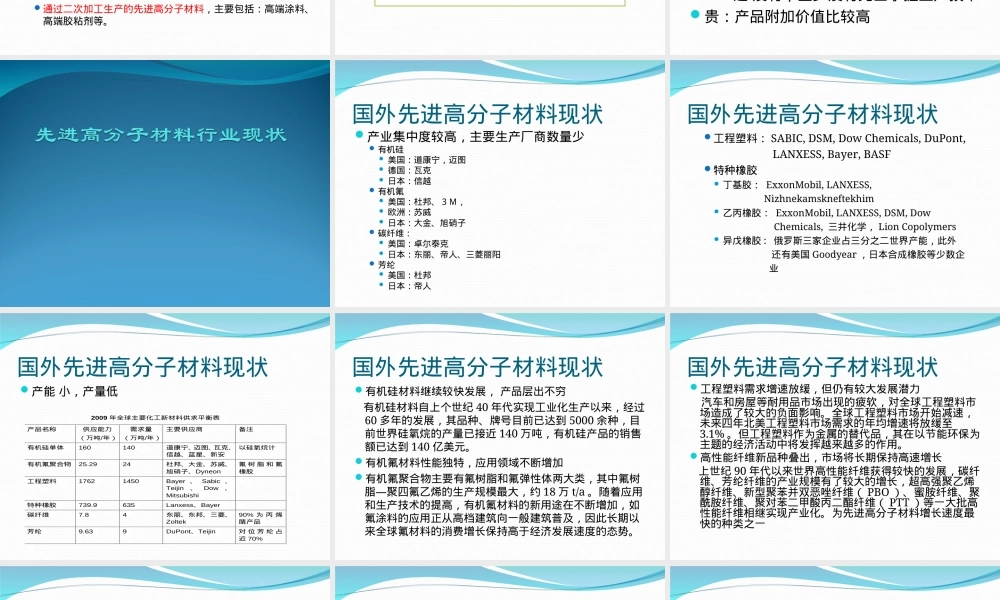Screen dimensions: 1000x600
Task: Click heading above the 'SABIC, DSM' list
Action: pos(812,114)
